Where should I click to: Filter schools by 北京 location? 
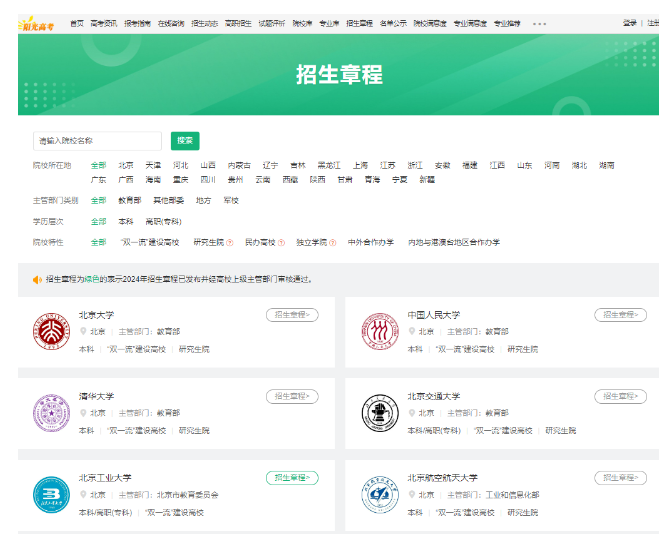126,166
